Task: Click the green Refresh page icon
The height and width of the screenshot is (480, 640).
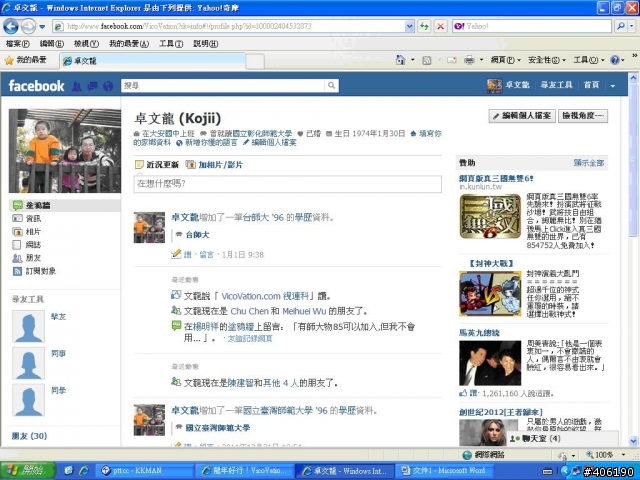Action: [424, 27]
